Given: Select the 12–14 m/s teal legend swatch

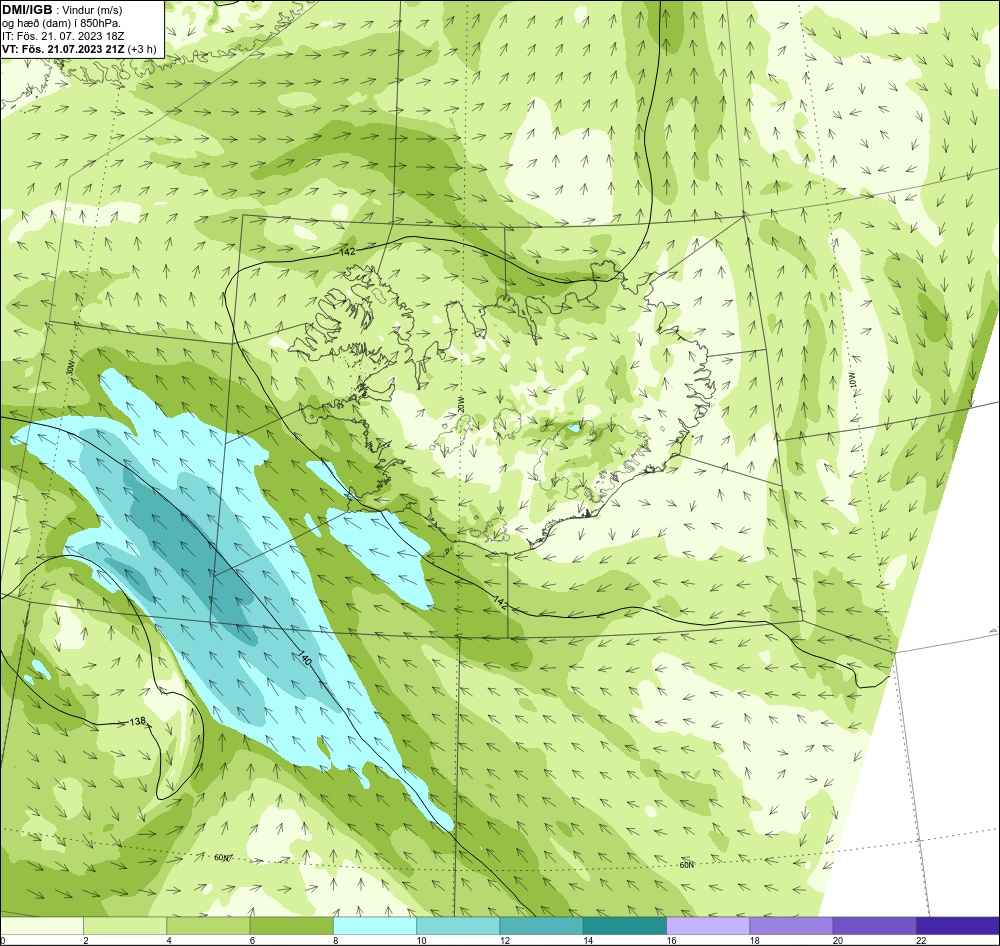Looking at the screenshot, I should coord(541,926).
